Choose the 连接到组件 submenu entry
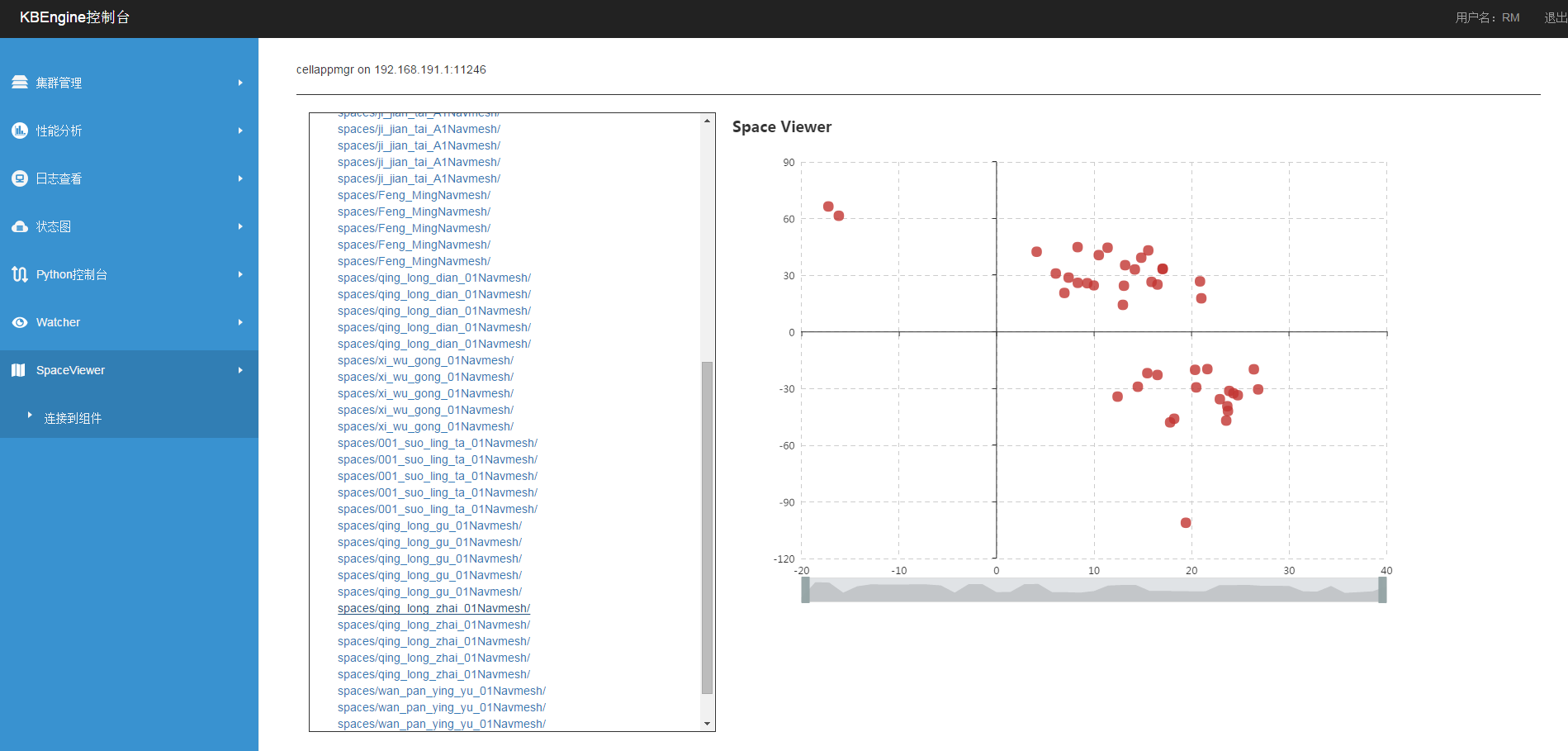 click(x=73, y=418)
